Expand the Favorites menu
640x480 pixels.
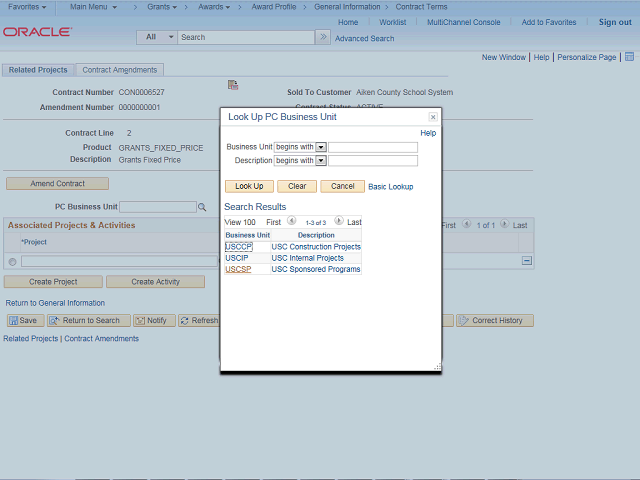[27, 7]
